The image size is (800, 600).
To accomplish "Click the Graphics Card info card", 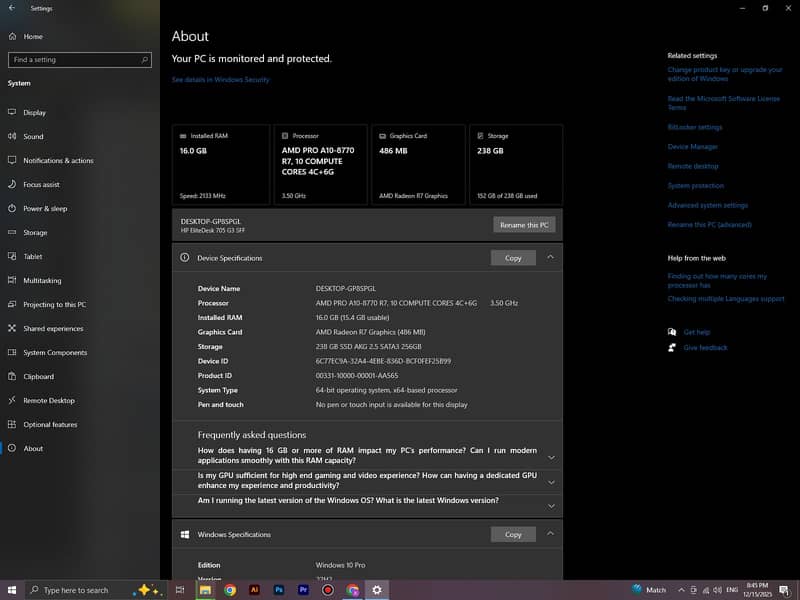I will coord(418,165).
